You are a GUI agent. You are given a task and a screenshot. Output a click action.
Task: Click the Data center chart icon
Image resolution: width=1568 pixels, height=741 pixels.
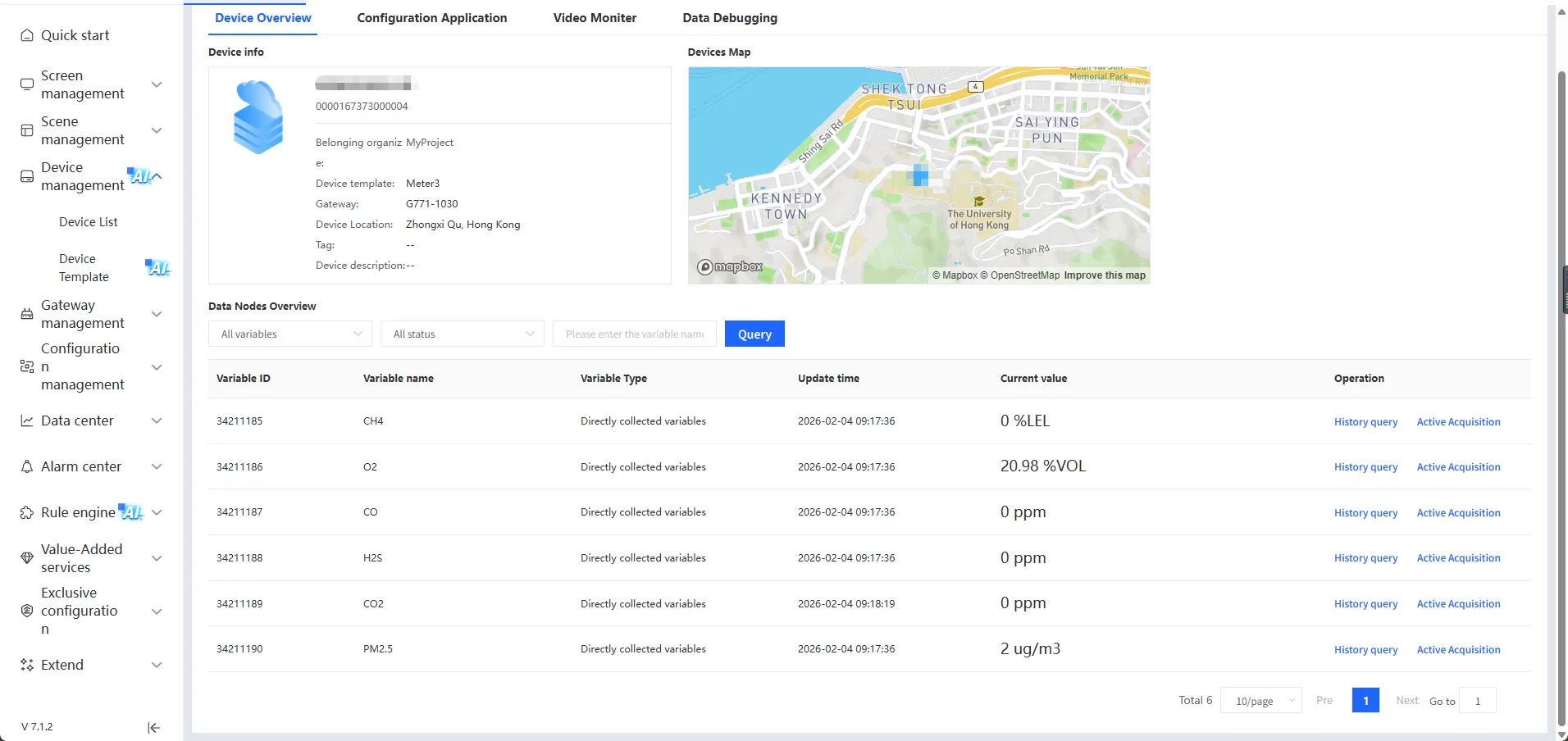click(x=27, y=421)
